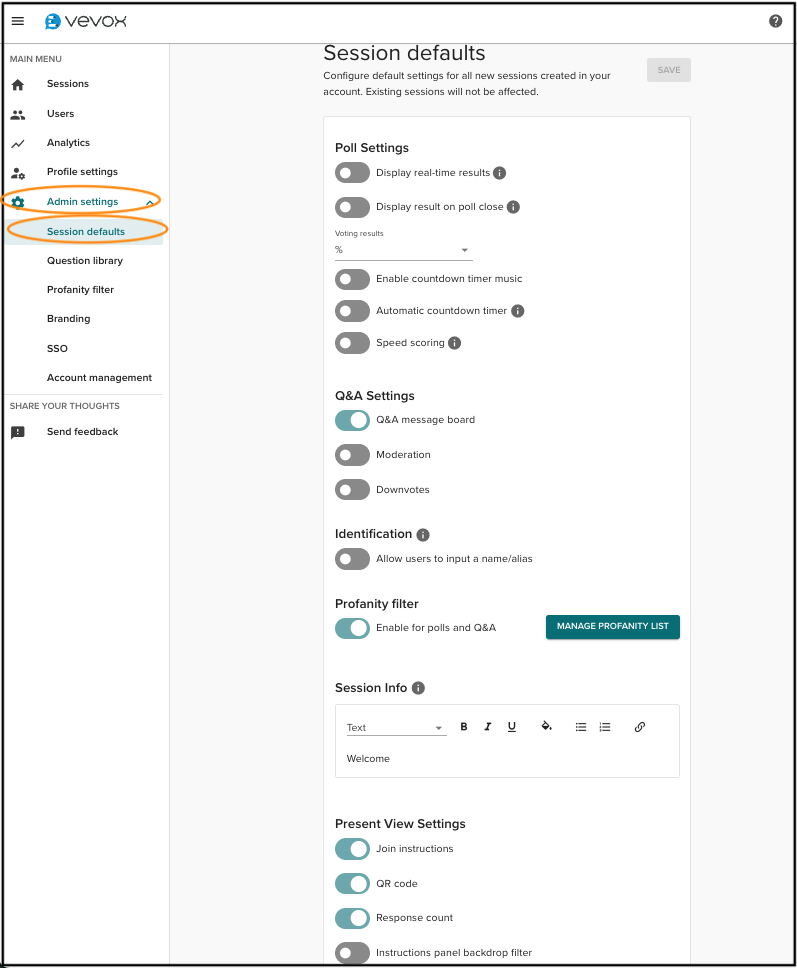Open Analytics in main menu

tap(69, 143)
